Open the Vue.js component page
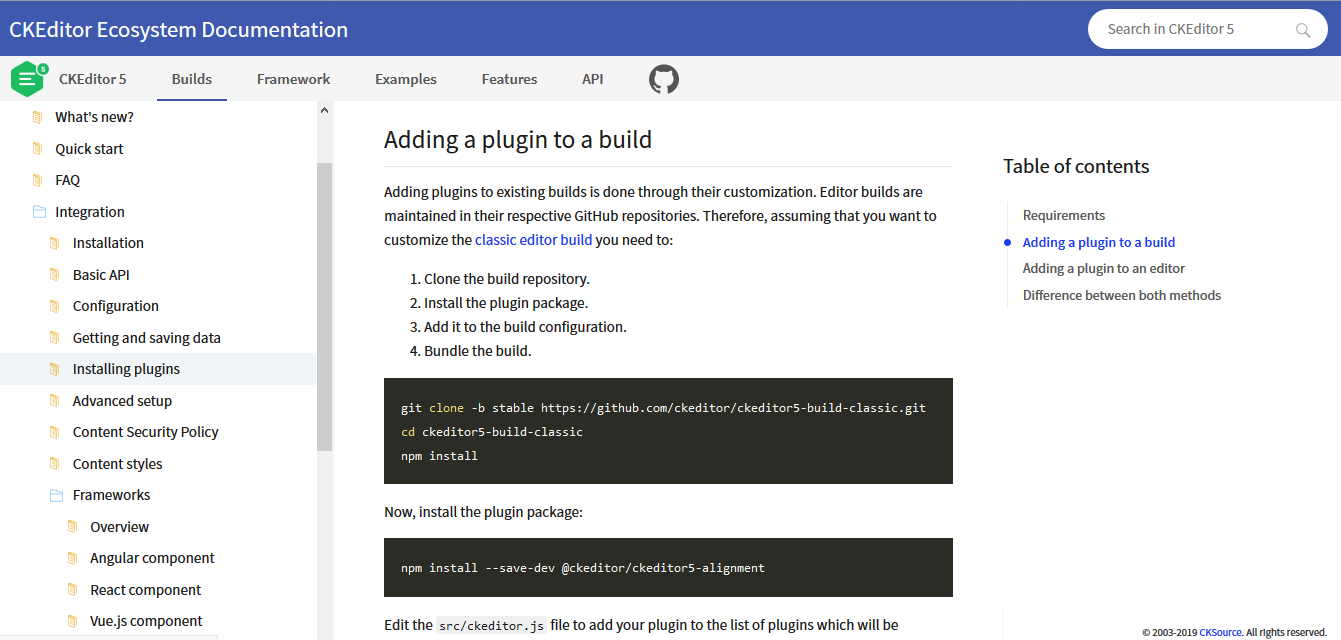Image resolution: width=1341 pixels, height=640 pixels. click(x=146, y=621)
